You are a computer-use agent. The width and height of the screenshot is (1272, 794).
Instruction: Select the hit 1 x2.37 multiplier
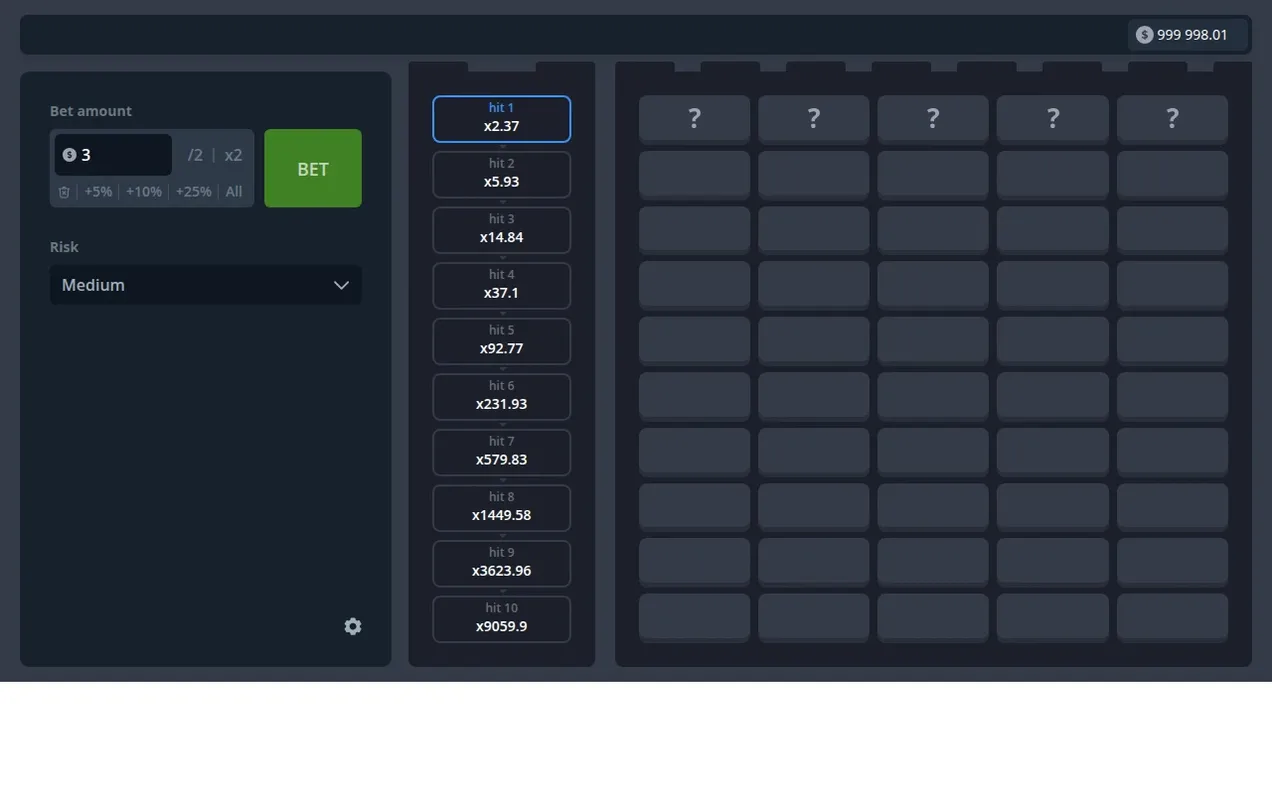click(x=502, y=119)
